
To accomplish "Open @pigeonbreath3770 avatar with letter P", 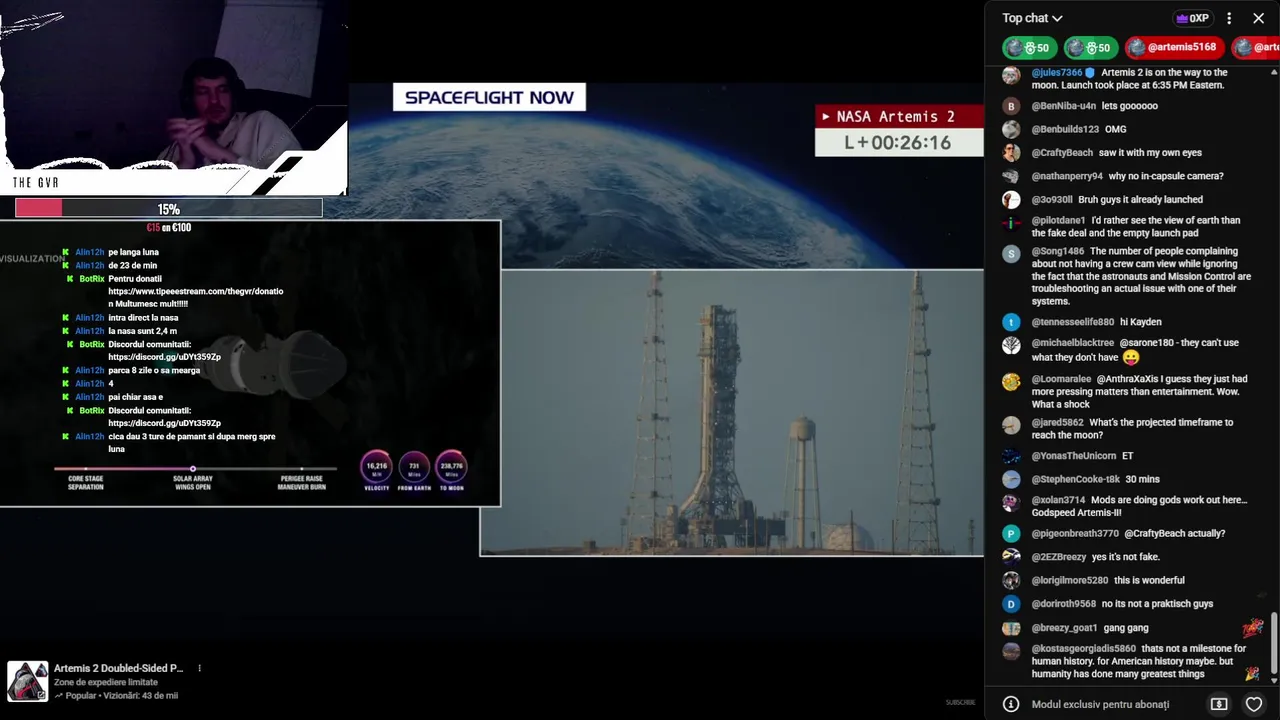I will point(1011,534).
